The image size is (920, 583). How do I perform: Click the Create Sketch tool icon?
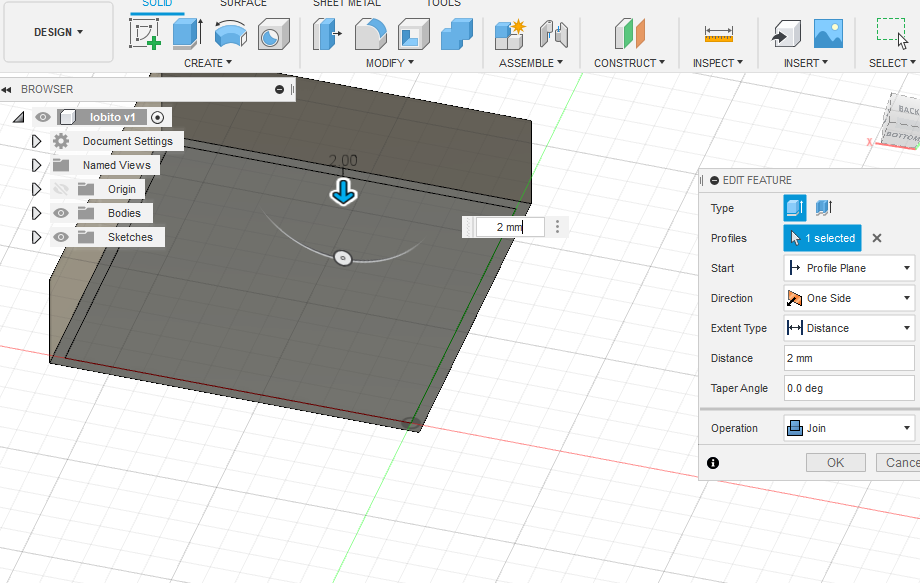click(x=145, y=34)
